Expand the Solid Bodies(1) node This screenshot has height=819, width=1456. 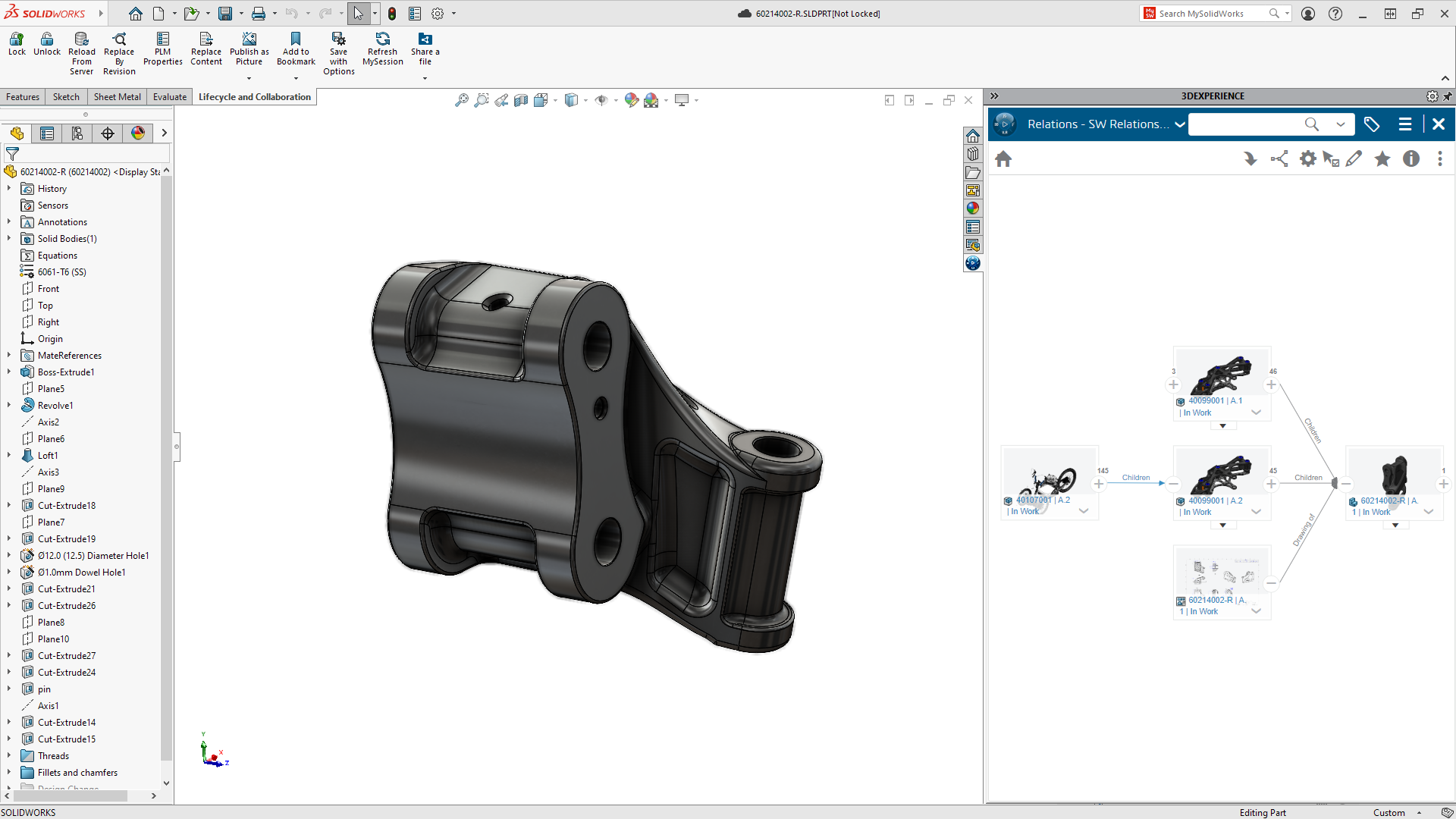8,238
